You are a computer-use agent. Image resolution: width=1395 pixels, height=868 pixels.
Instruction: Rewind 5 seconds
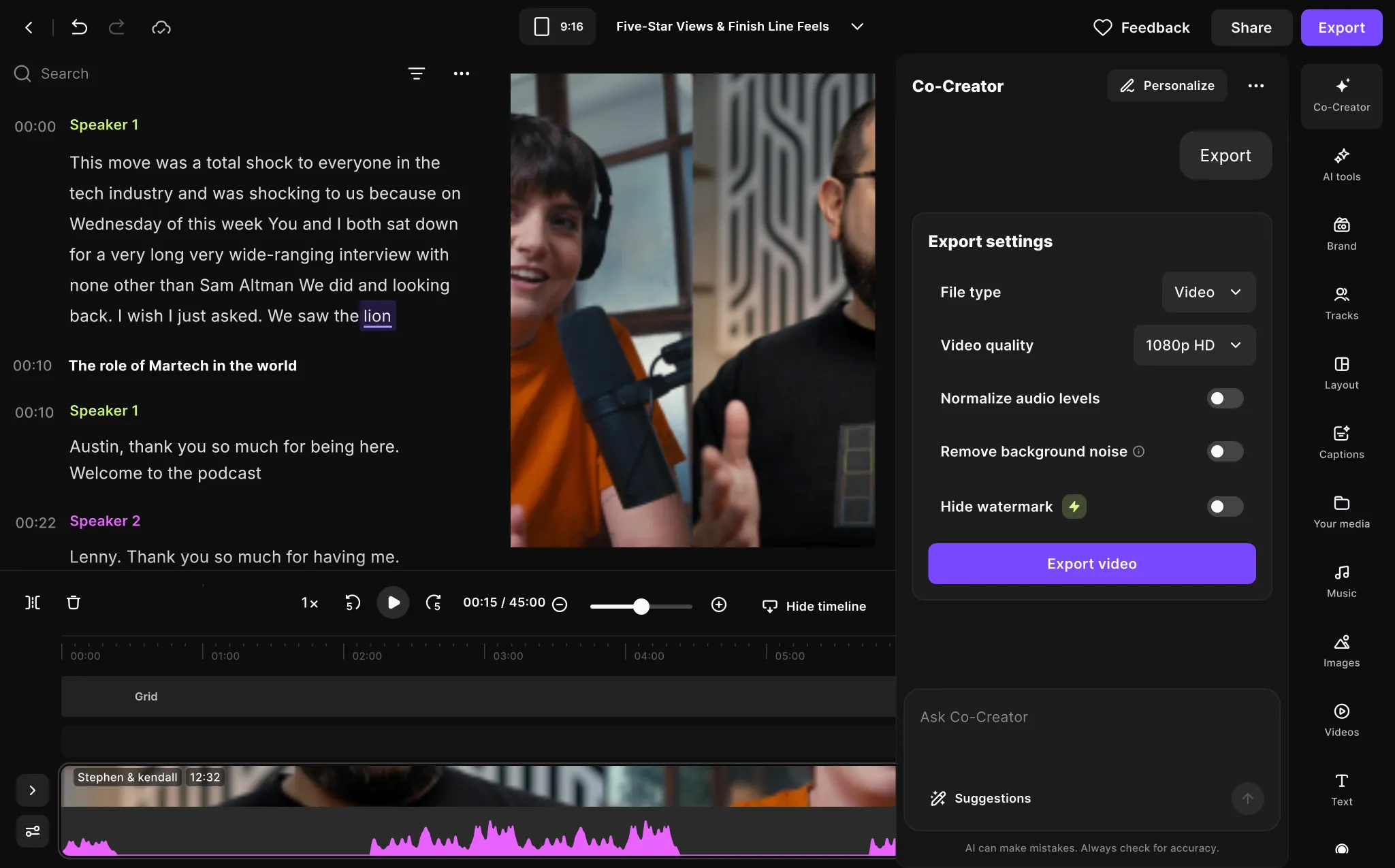coord(353,602)
